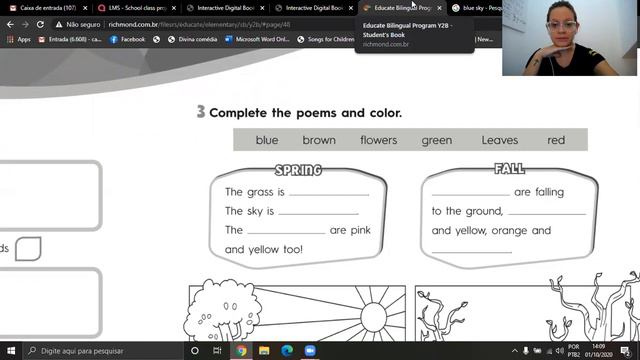Click the FALL poem heading

[509, 168]
